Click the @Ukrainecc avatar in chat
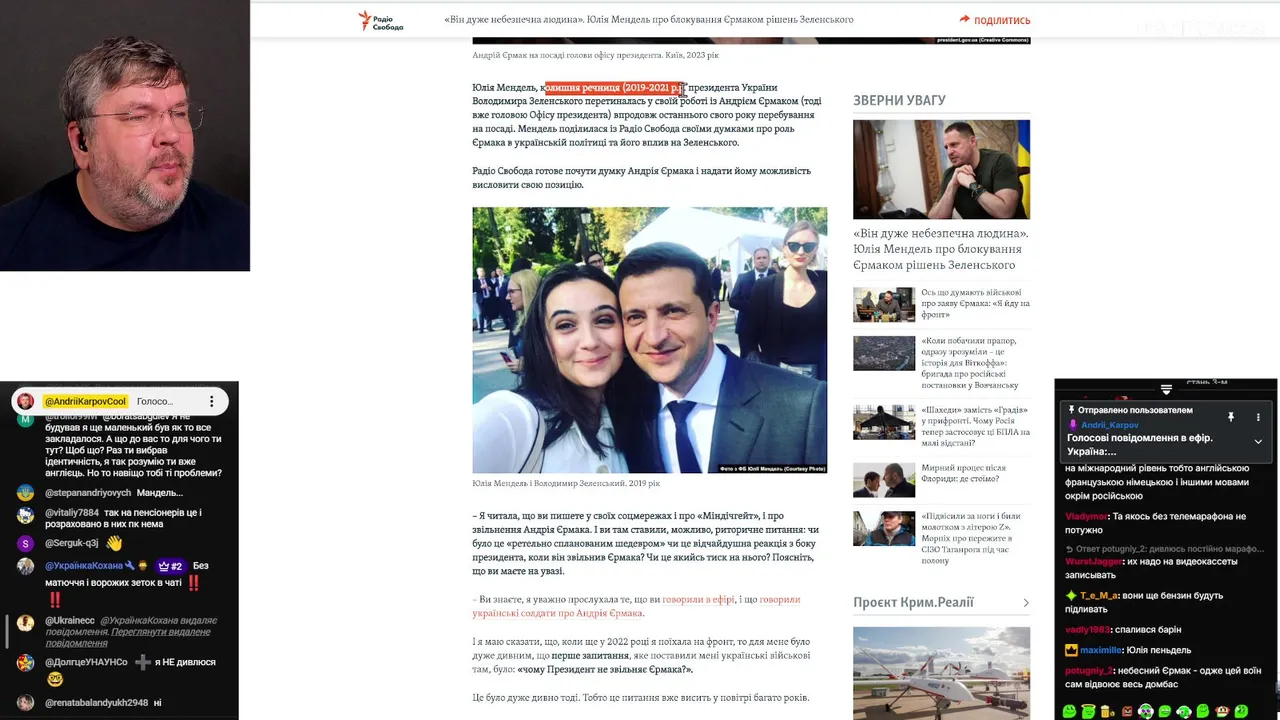 pos(26,622)
